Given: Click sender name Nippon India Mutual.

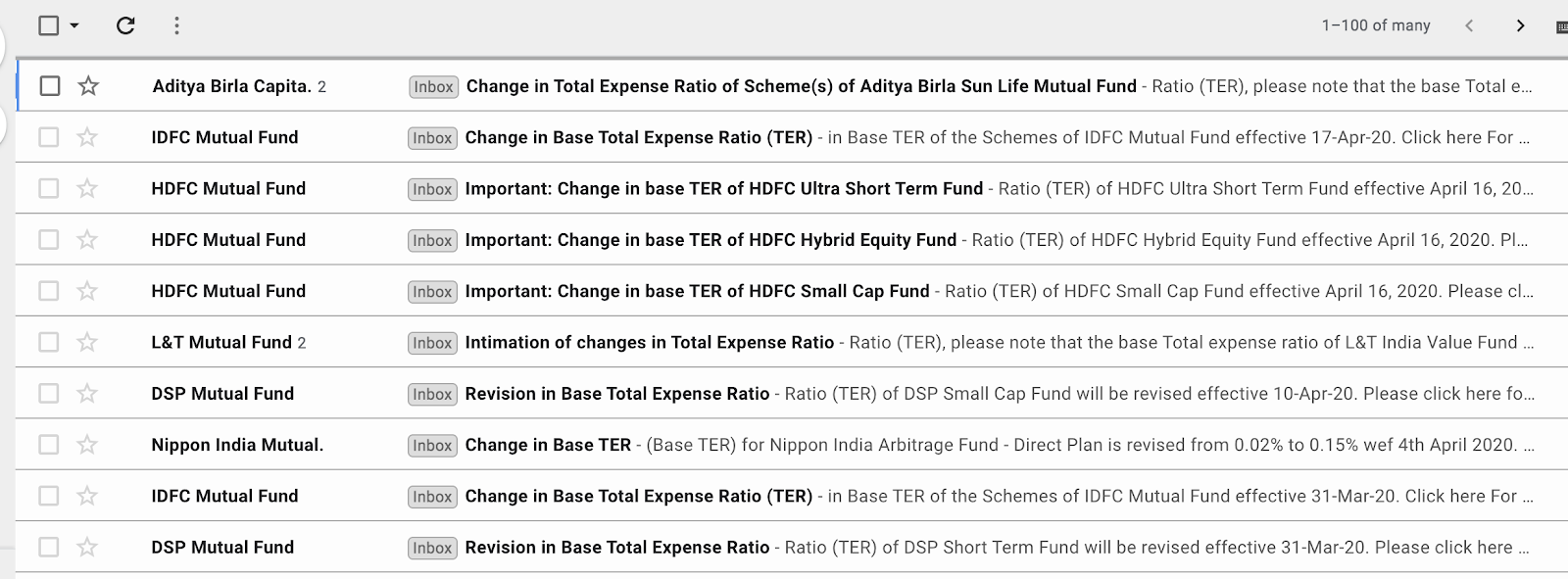Looking at the screenshot, I should 237,445.
